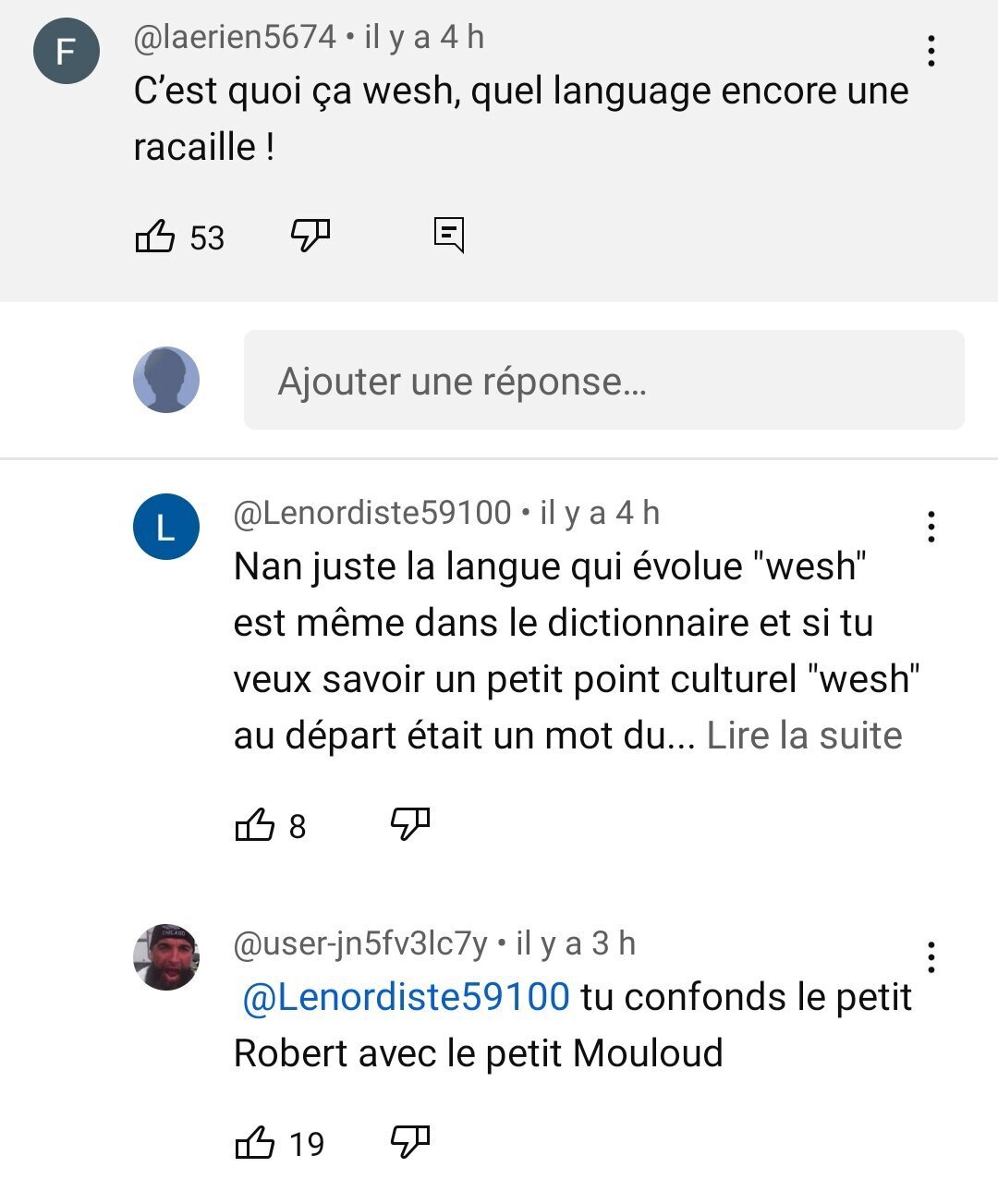Like the reply by @Lenordiste59100
The image size is (998, 1204).
pos(255,824)
